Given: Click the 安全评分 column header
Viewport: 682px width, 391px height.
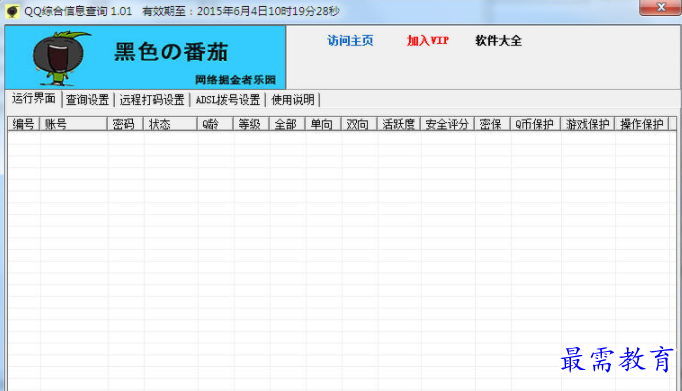Looking at the screenshot, I should 447,124.
